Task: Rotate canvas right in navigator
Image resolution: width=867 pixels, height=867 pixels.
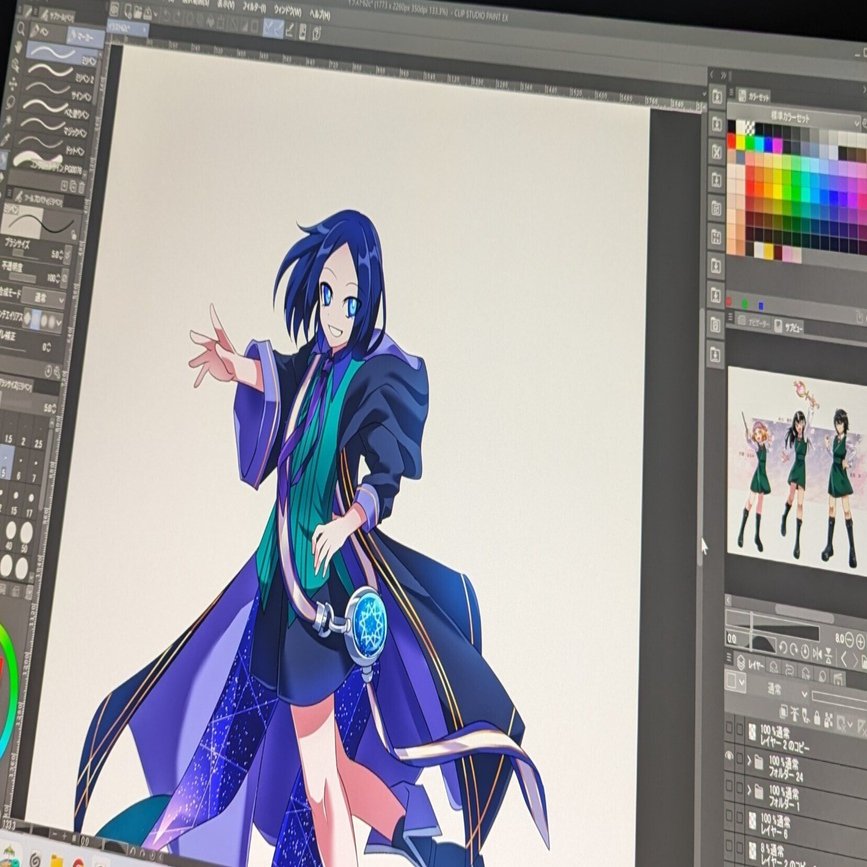Action: (793, 650)
